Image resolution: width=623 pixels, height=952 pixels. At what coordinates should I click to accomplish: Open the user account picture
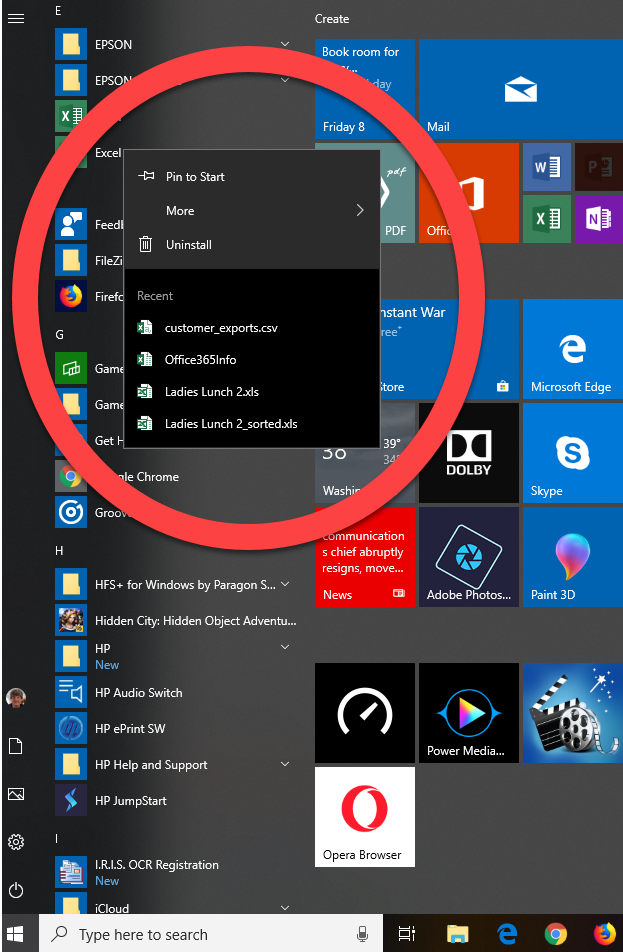coord(16,698)
